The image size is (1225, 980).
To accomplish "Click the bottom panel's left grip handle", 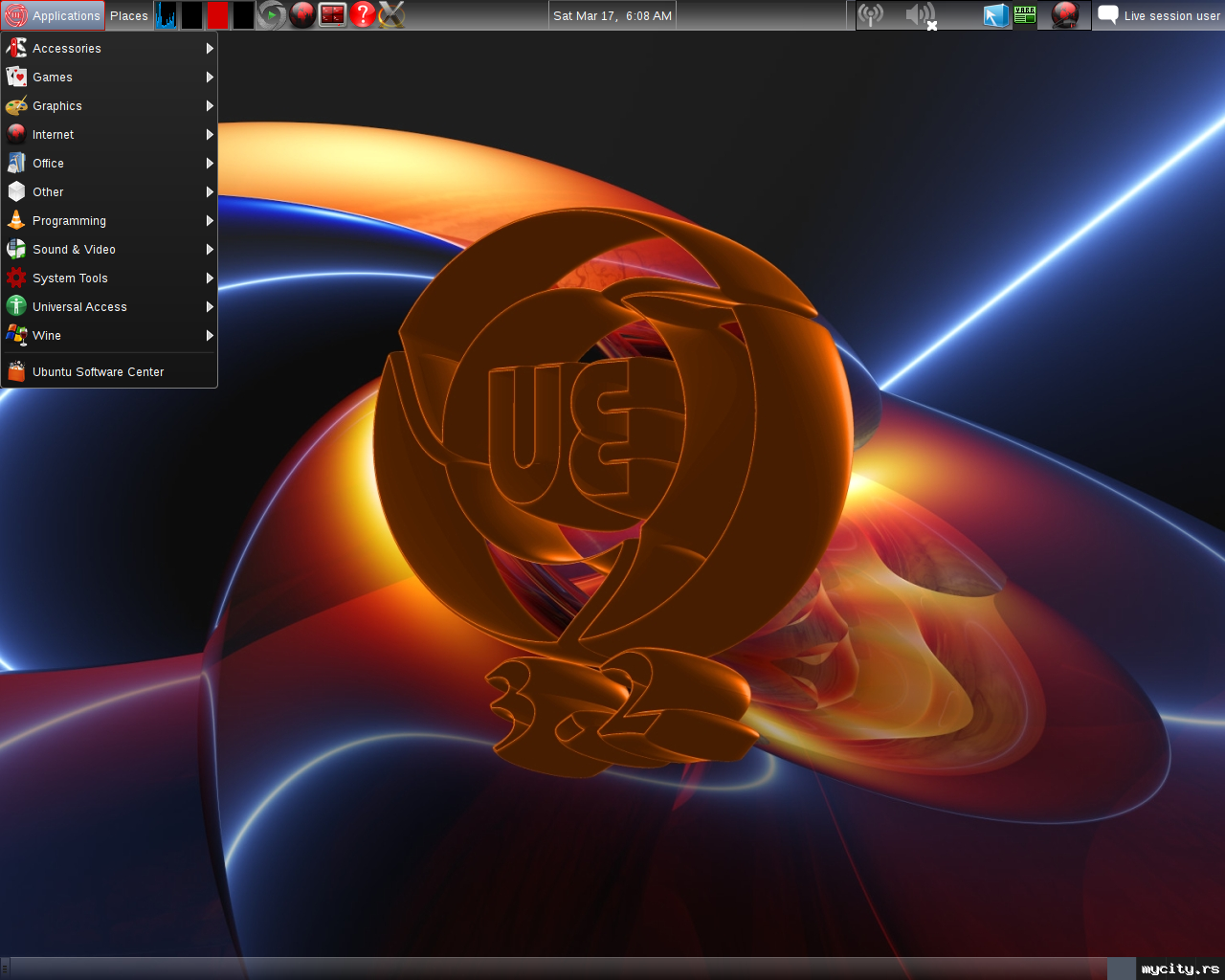I will (x=5, y=968).
